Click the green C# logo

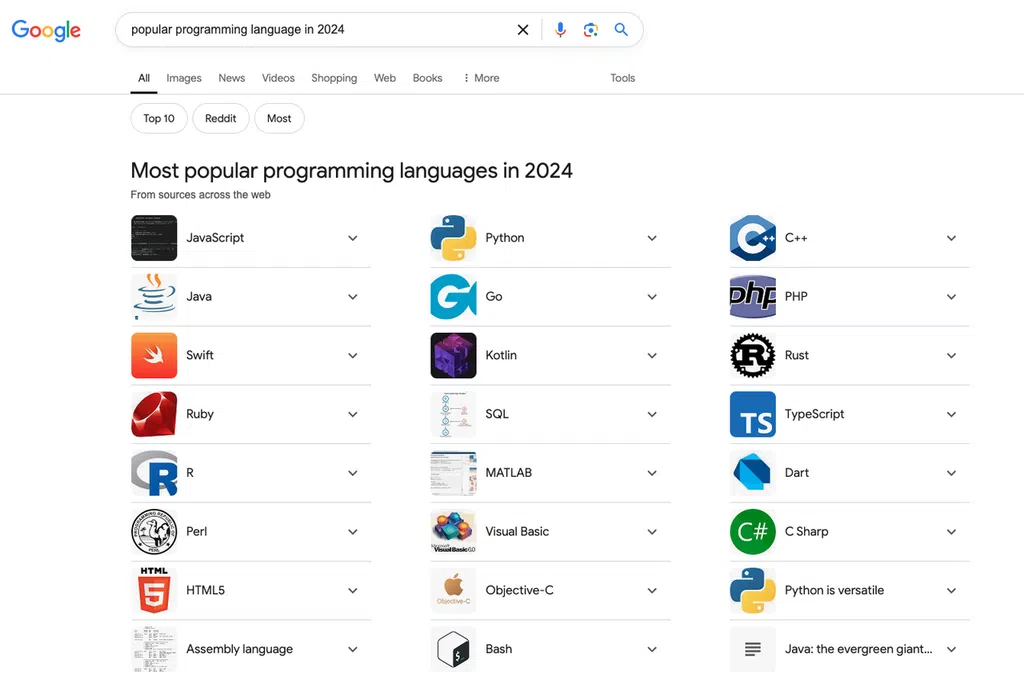[752, 532]
